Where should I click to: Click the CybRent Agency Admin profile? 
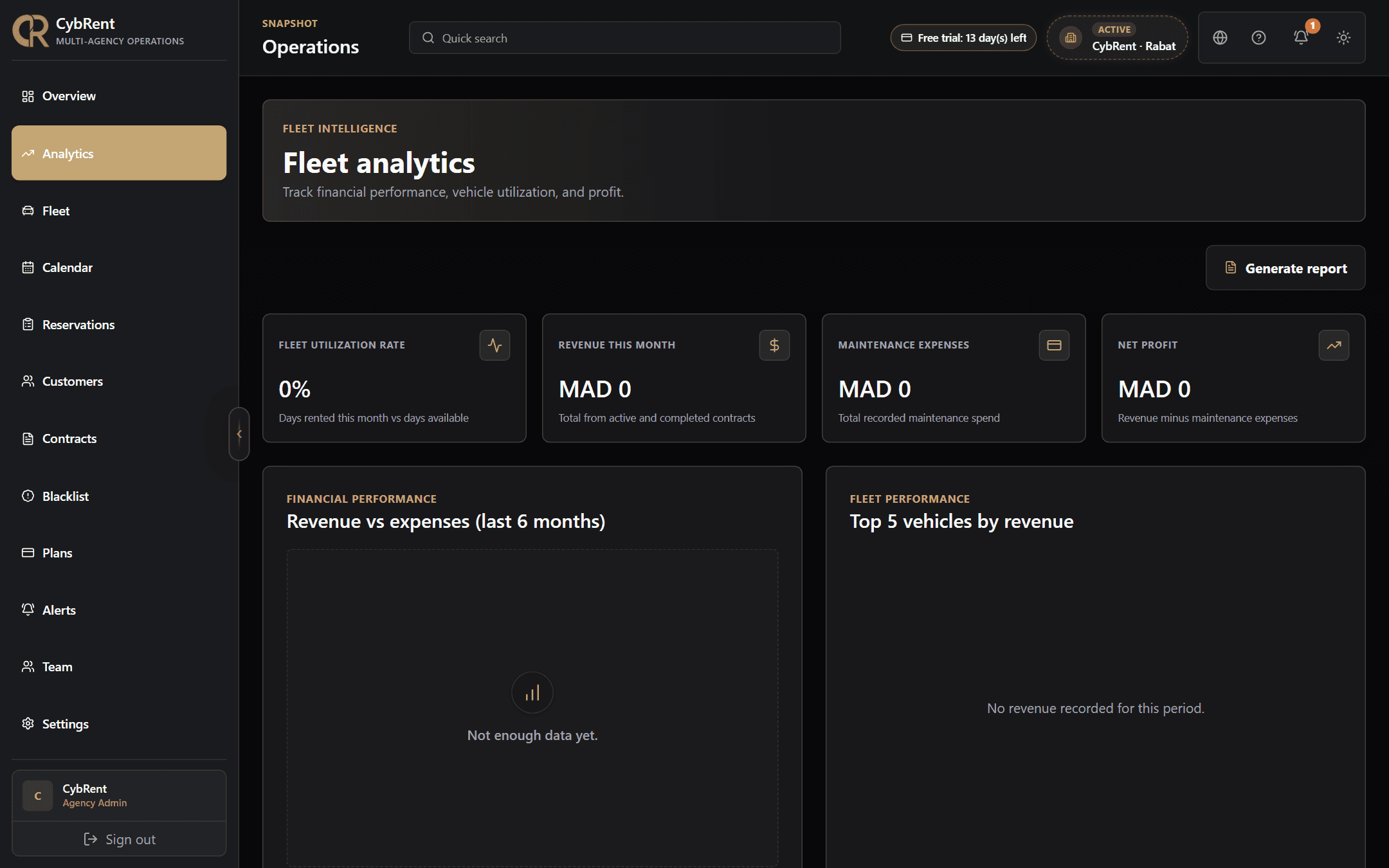[x=119, y=795]
